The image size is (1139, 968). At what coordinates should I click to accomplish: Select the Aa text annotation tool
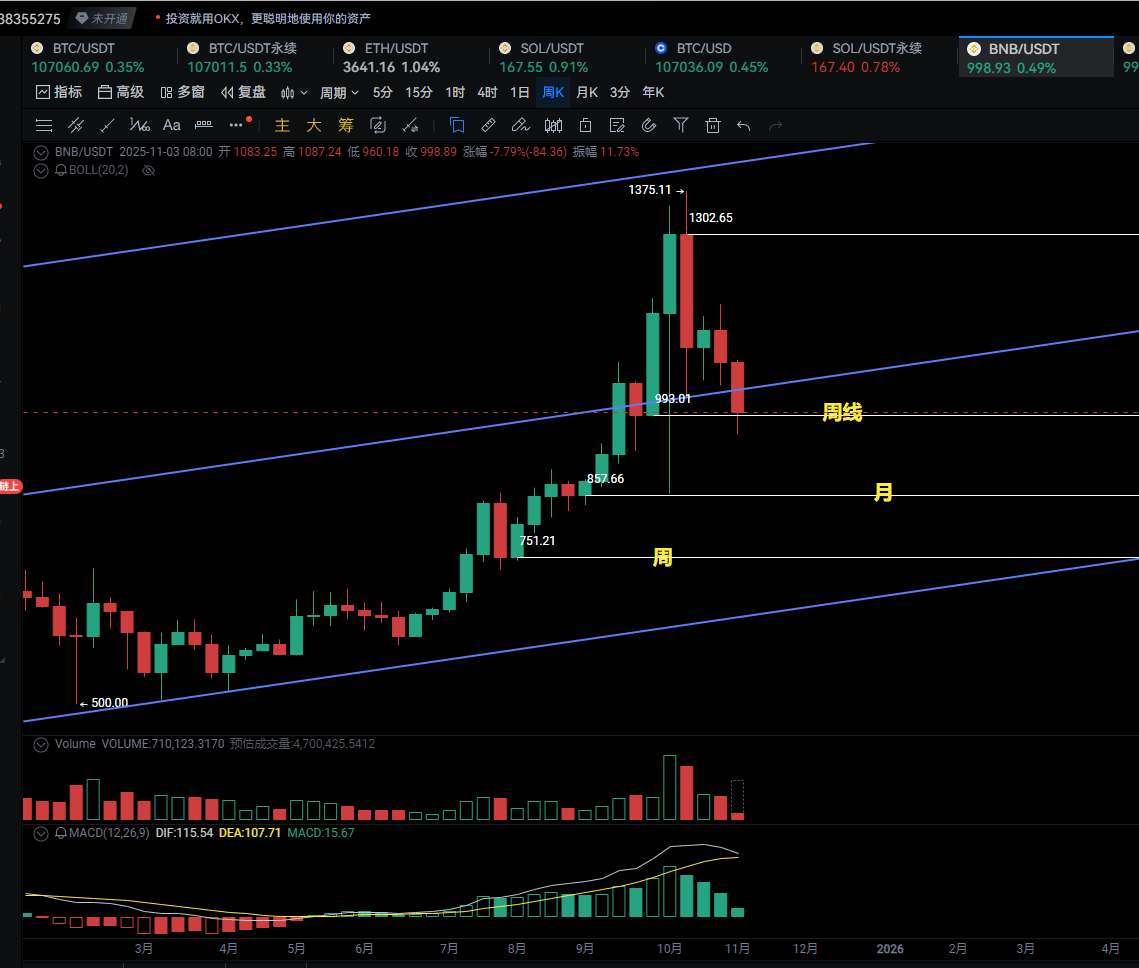(x=171, y=125)
